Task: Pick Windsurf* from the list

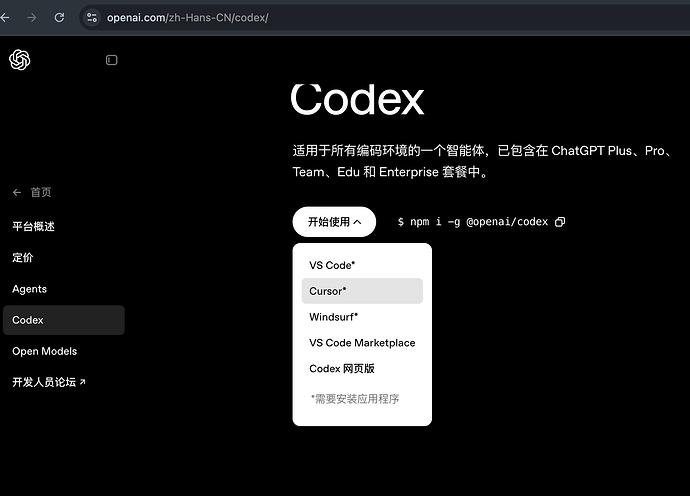Action: (362, 317)
